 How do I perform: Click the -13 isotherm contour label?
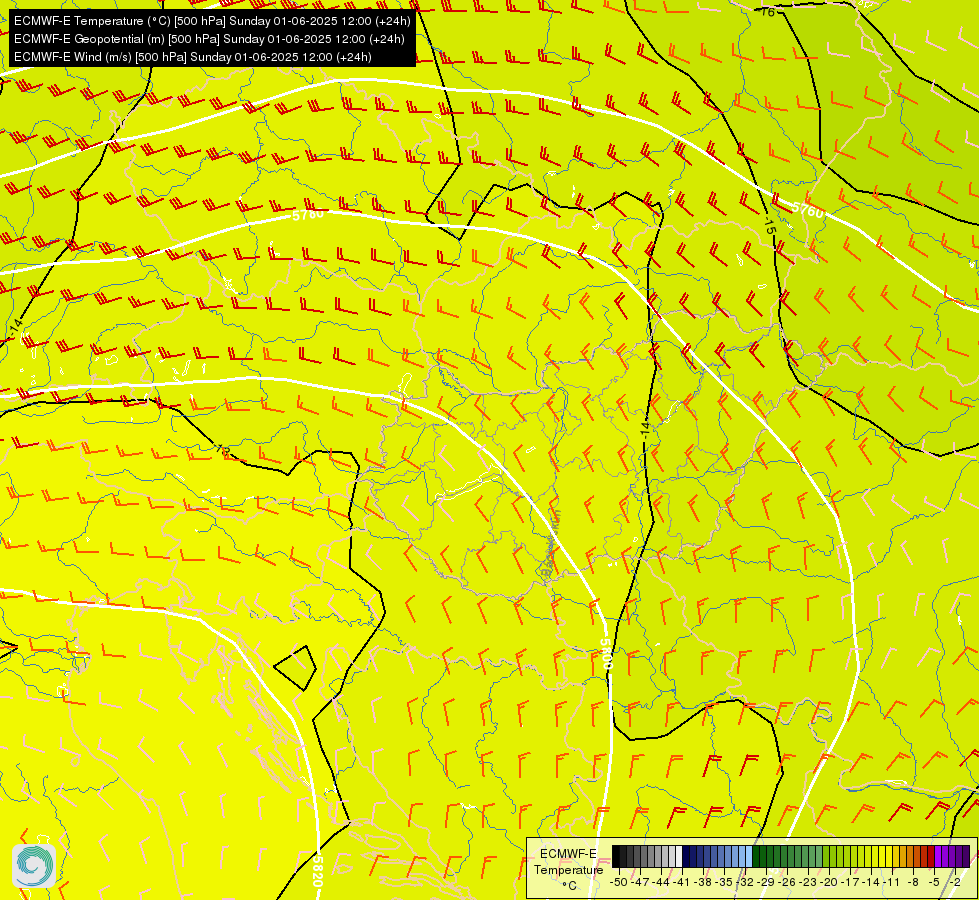[x=223, y=449]
